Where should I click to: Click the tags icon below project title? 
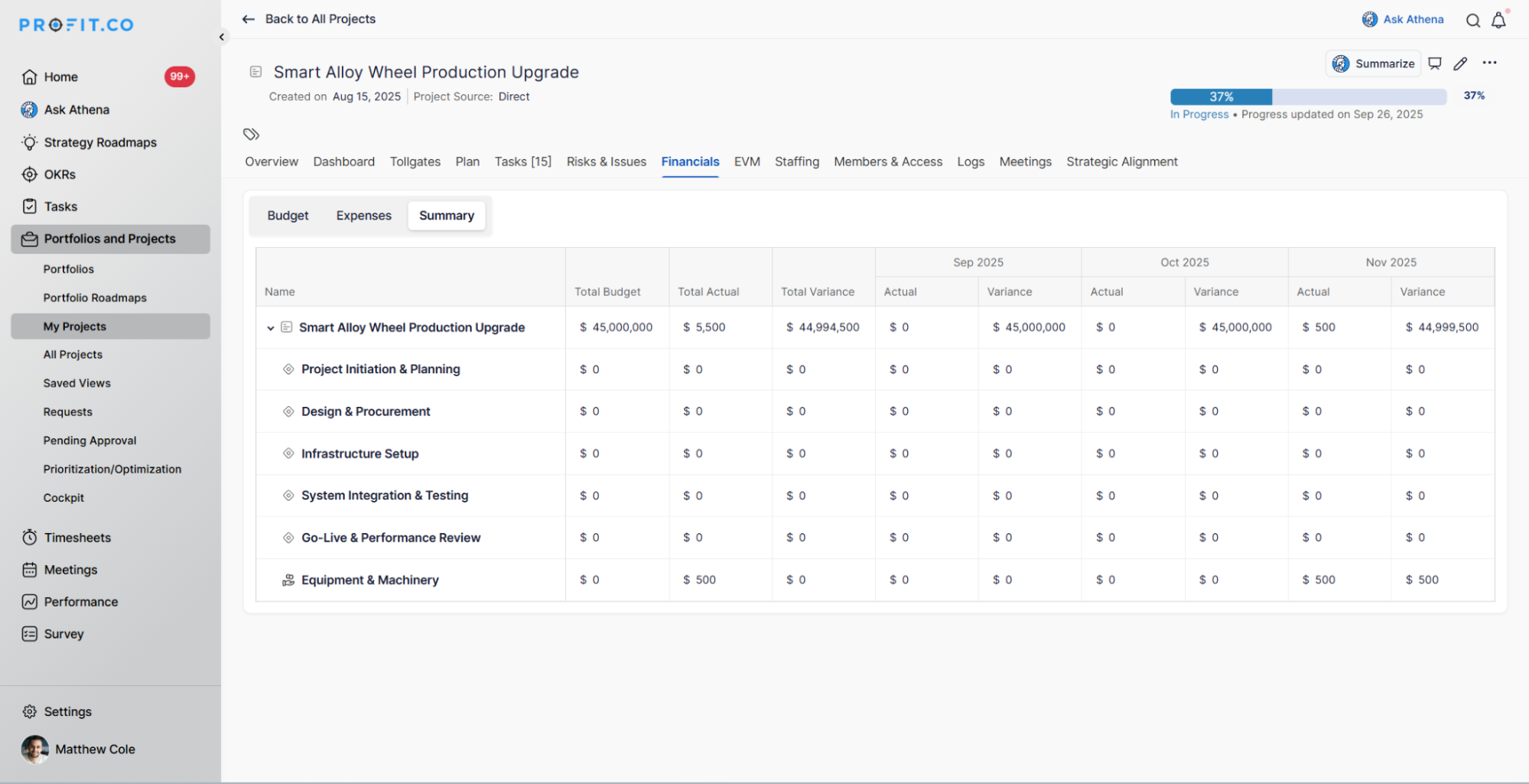click(x=251, y=135)
